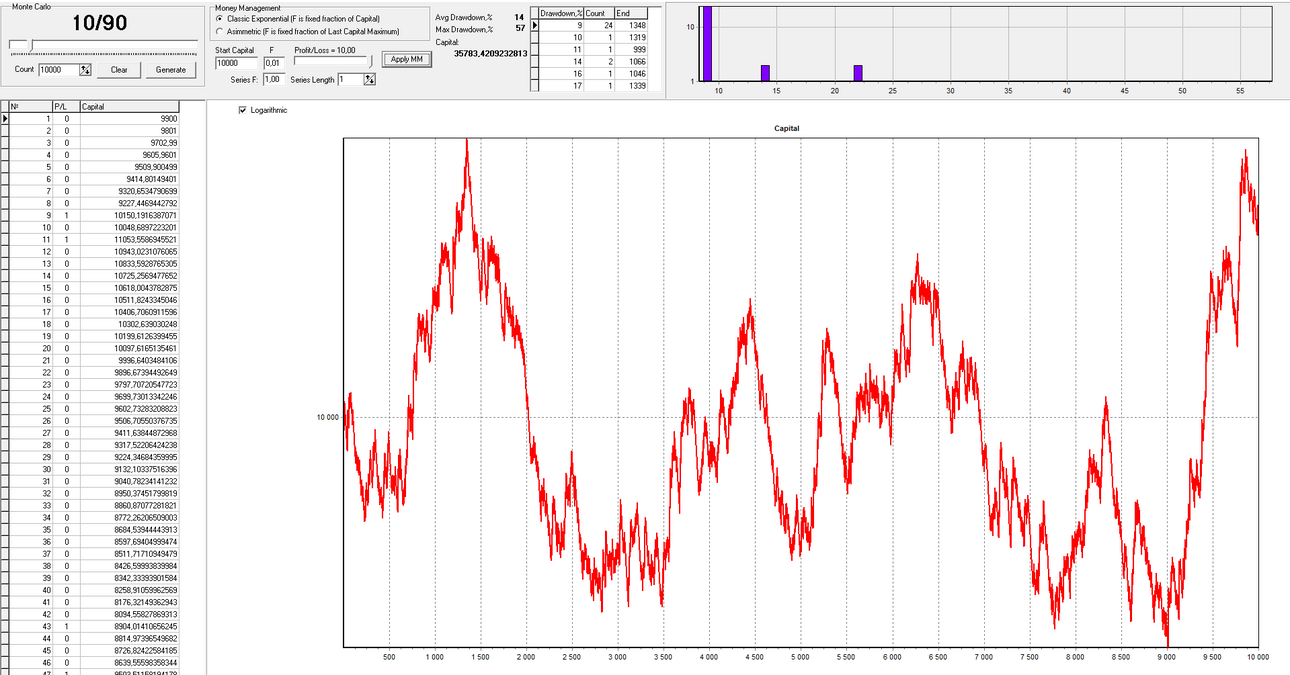The width and height of the screenshot is (1290, 675).
Task: Click capital cell 8726,82422584185
Action: point(129,650)
